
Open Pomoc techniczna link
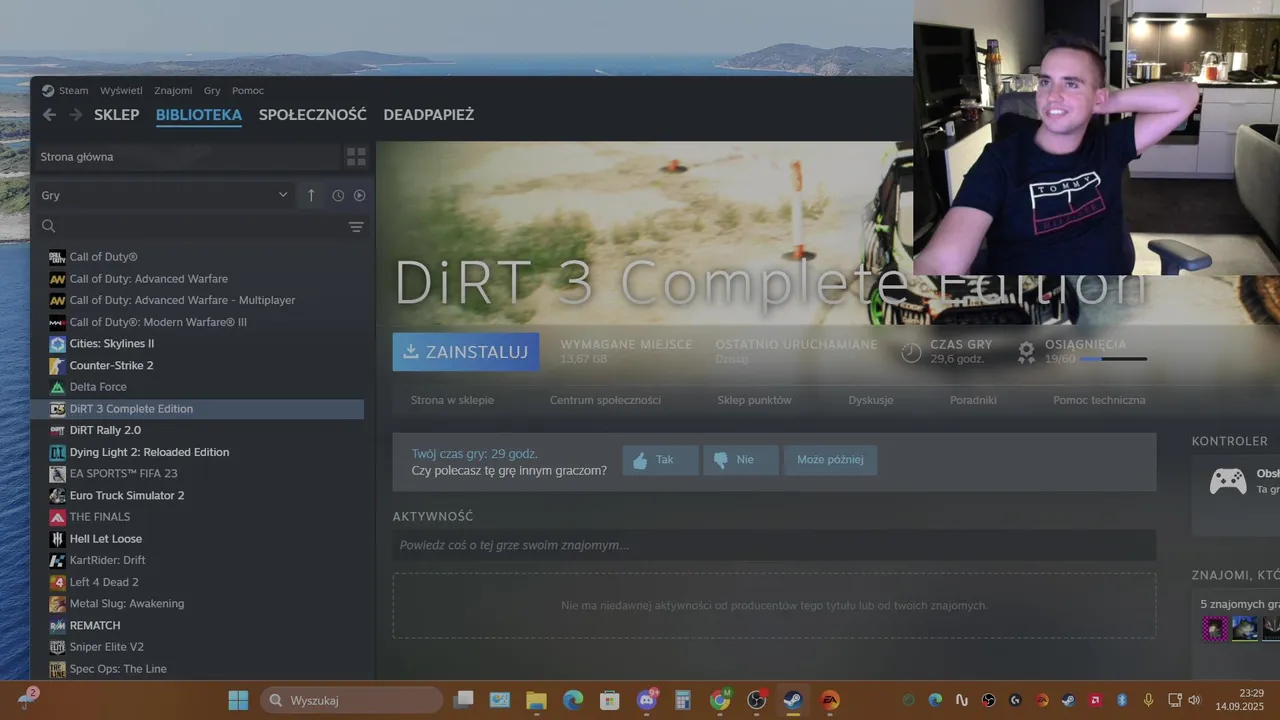coord(1099,400)
